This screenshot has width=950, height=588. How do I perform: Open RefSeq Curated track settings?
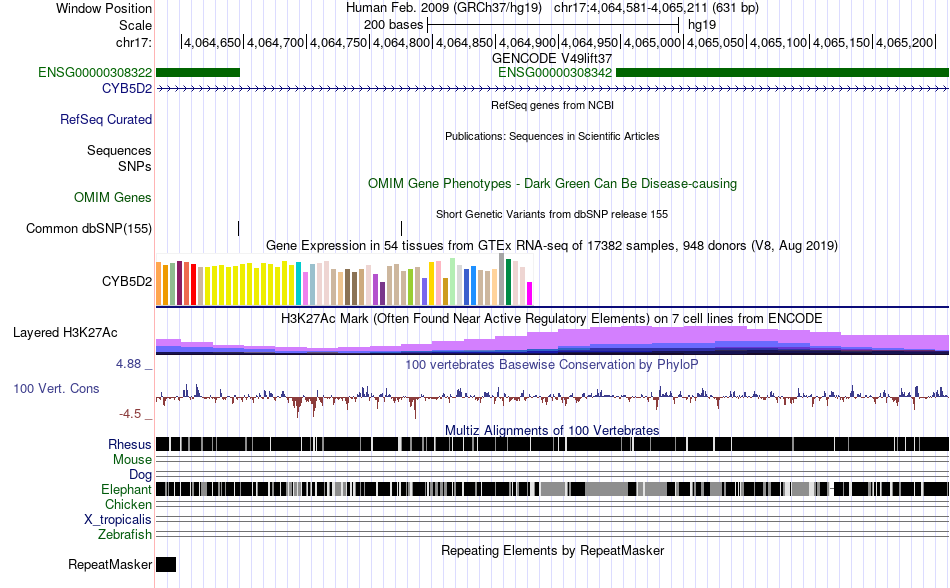click(x=106, y=119)
